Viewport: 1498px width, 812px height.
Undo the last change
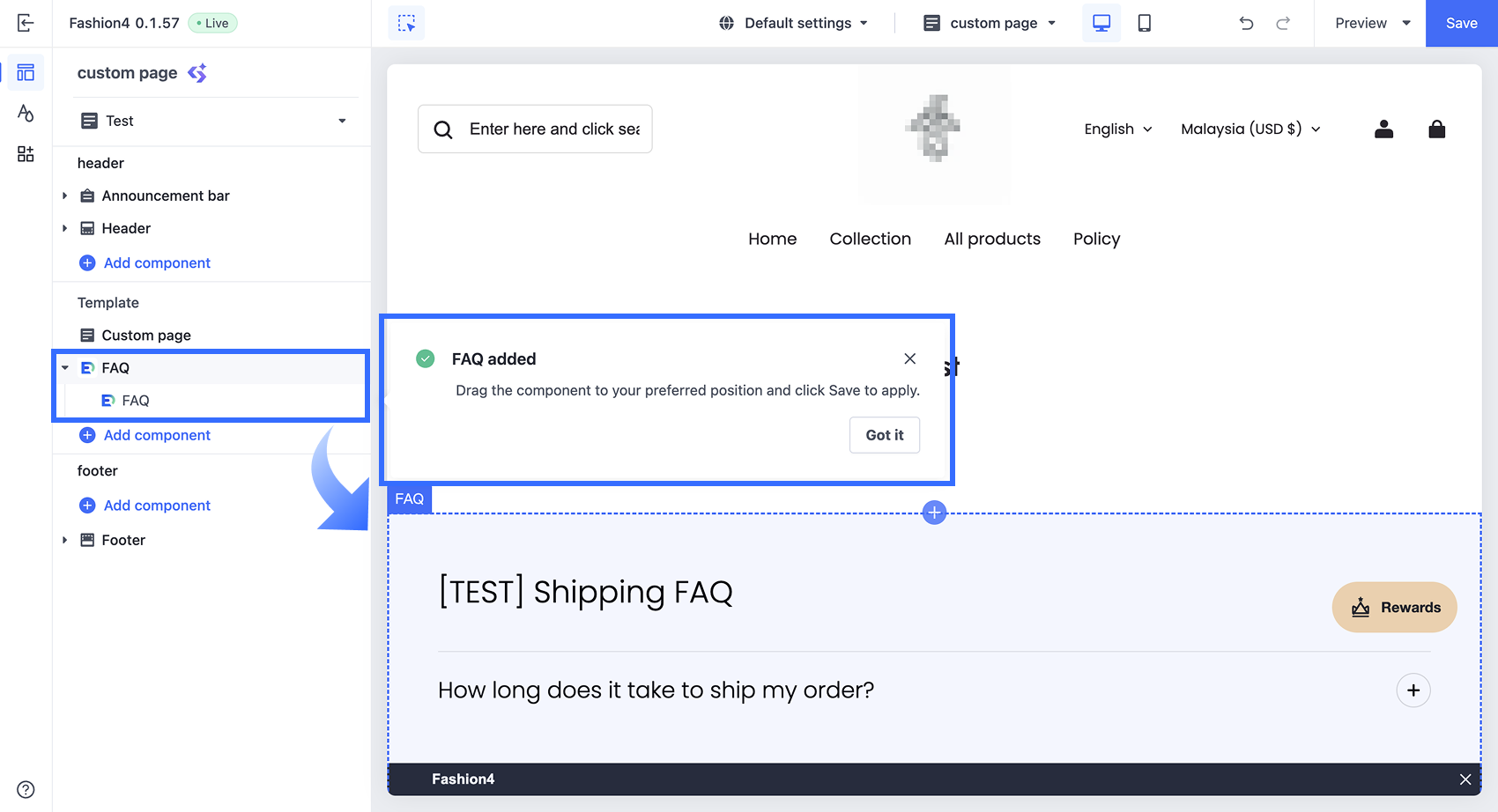click(x=1246, y=23)
